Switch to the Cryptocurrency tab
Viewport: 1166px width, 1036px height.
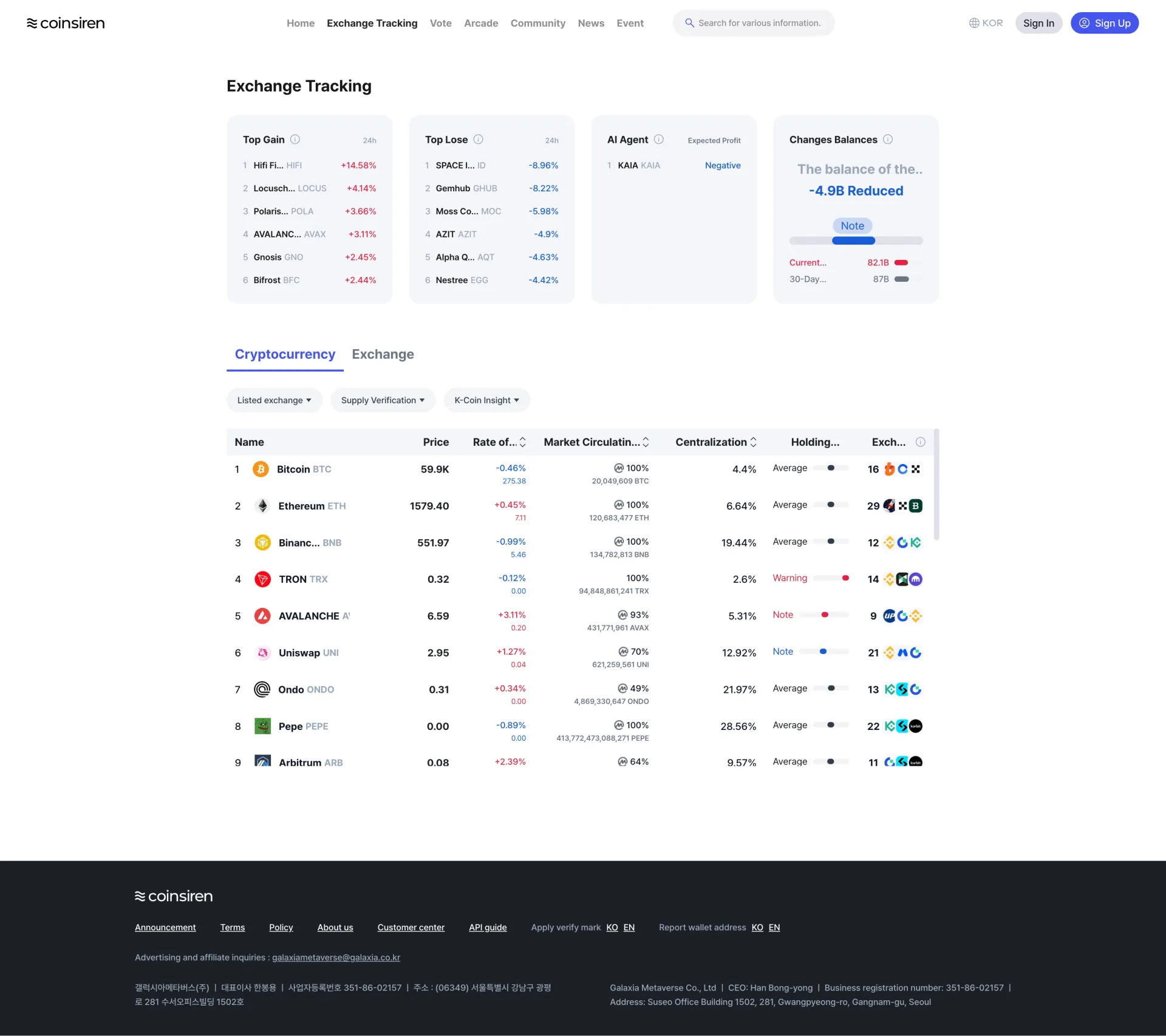click(285, 354)
